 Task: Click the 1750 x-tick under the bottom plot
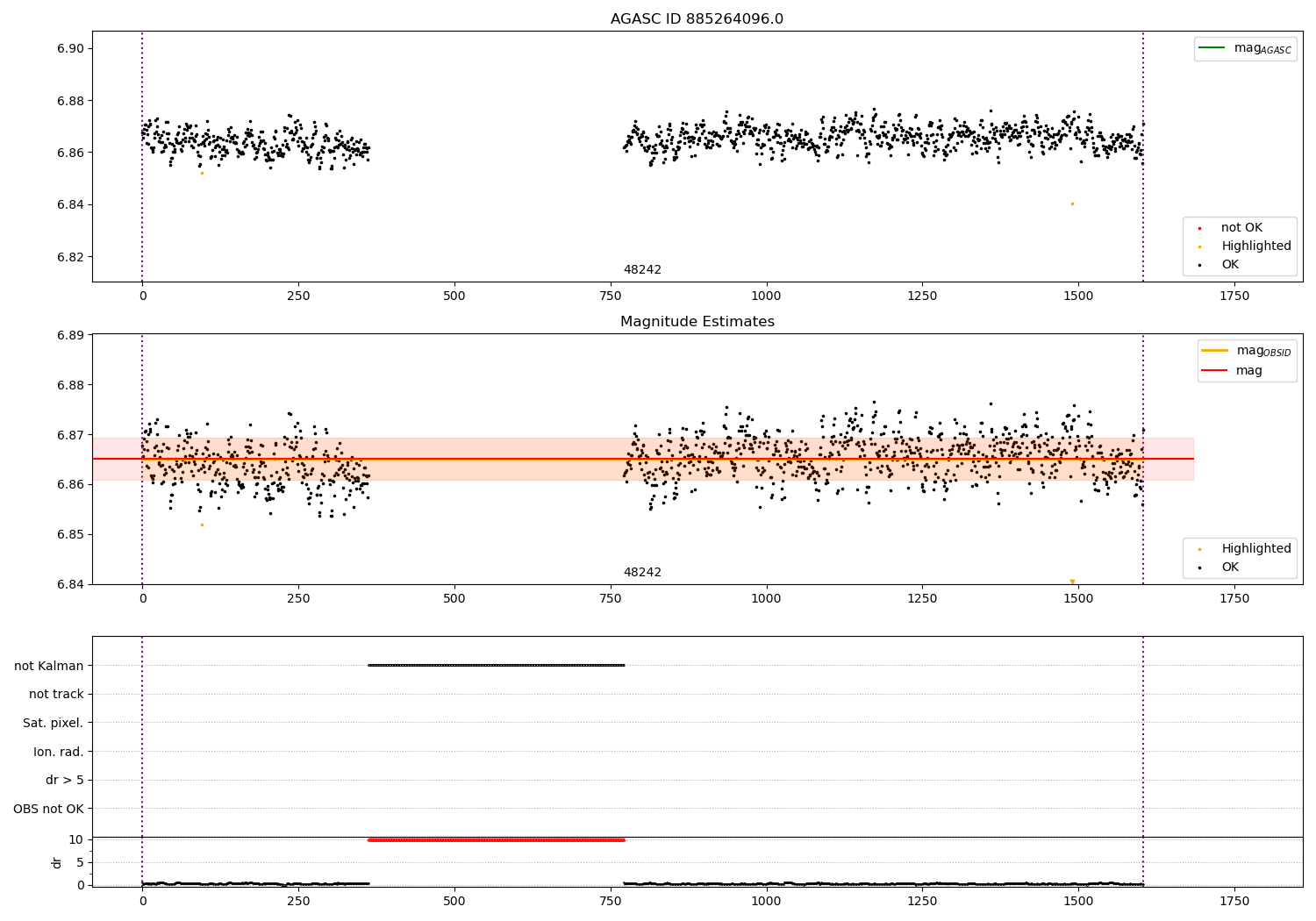pyautogui.click(x=1234, y=902)
